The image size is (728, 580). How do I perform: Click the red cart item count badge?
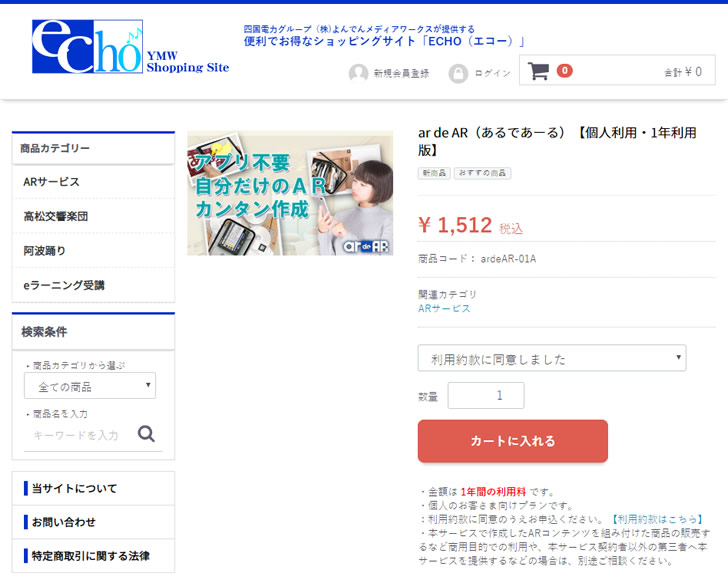tap(565, 71)
